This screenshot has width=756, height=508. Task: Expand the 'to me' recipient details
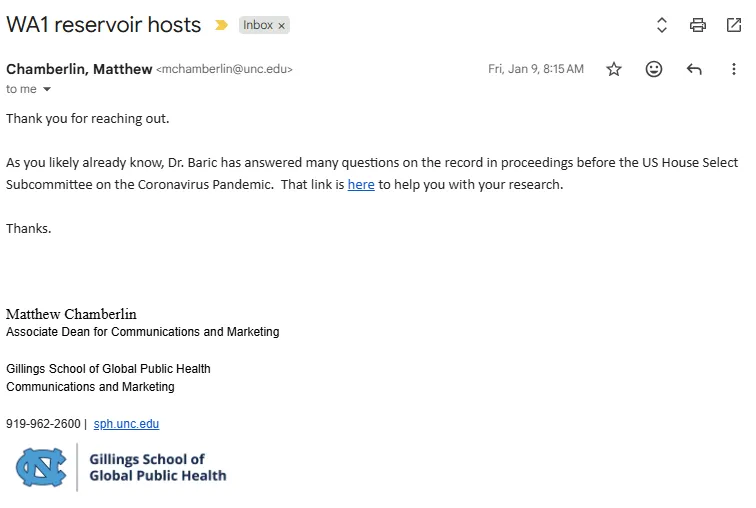46,90
